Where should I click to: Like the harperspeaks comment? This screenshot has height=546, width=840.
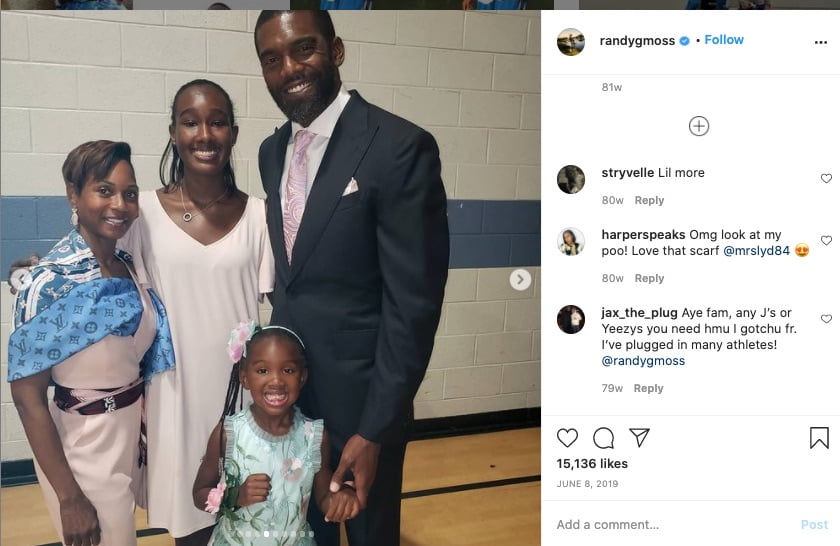[x=826, y=241]
